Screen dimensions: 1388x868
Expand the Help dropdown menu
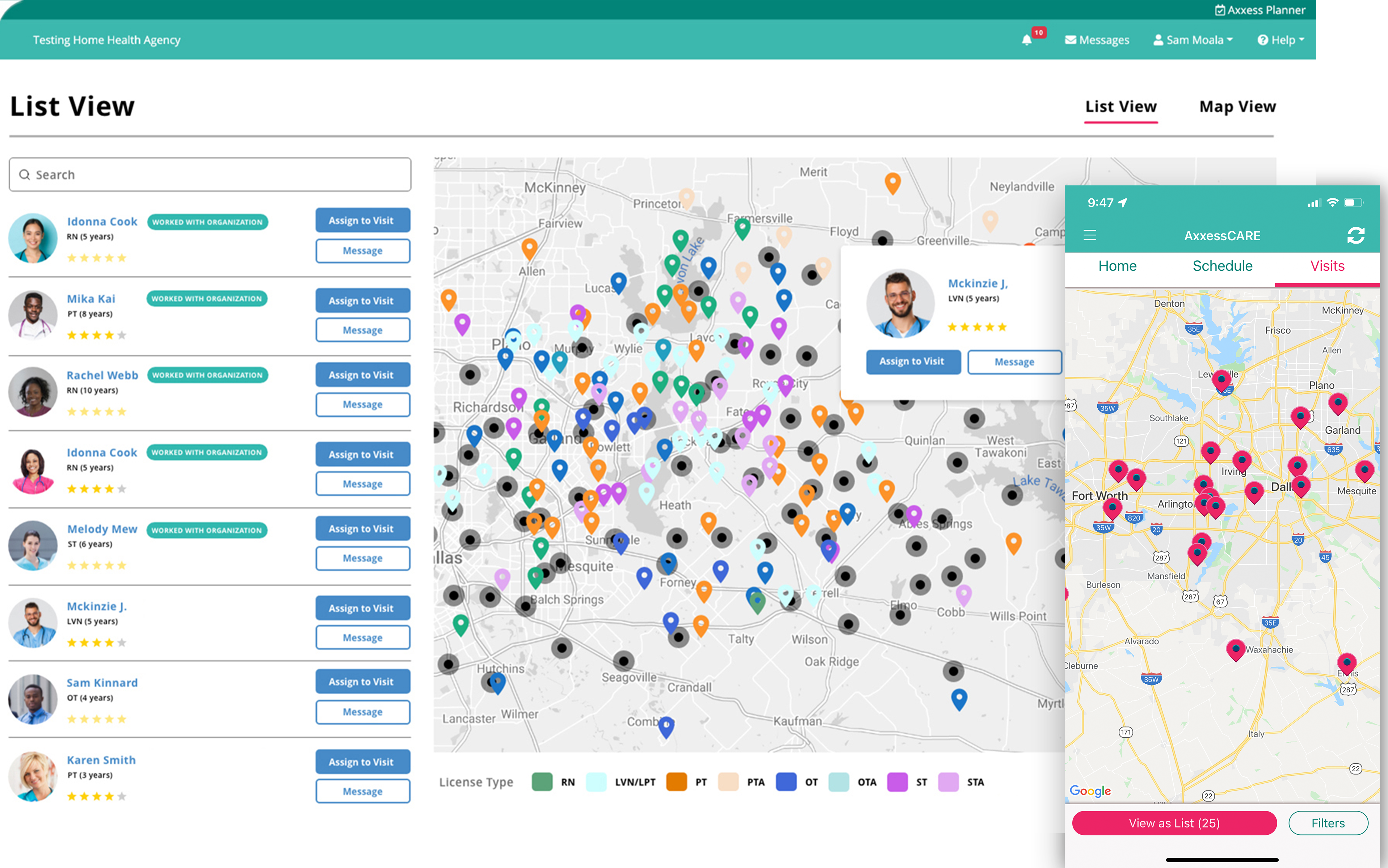point(1280,40)
